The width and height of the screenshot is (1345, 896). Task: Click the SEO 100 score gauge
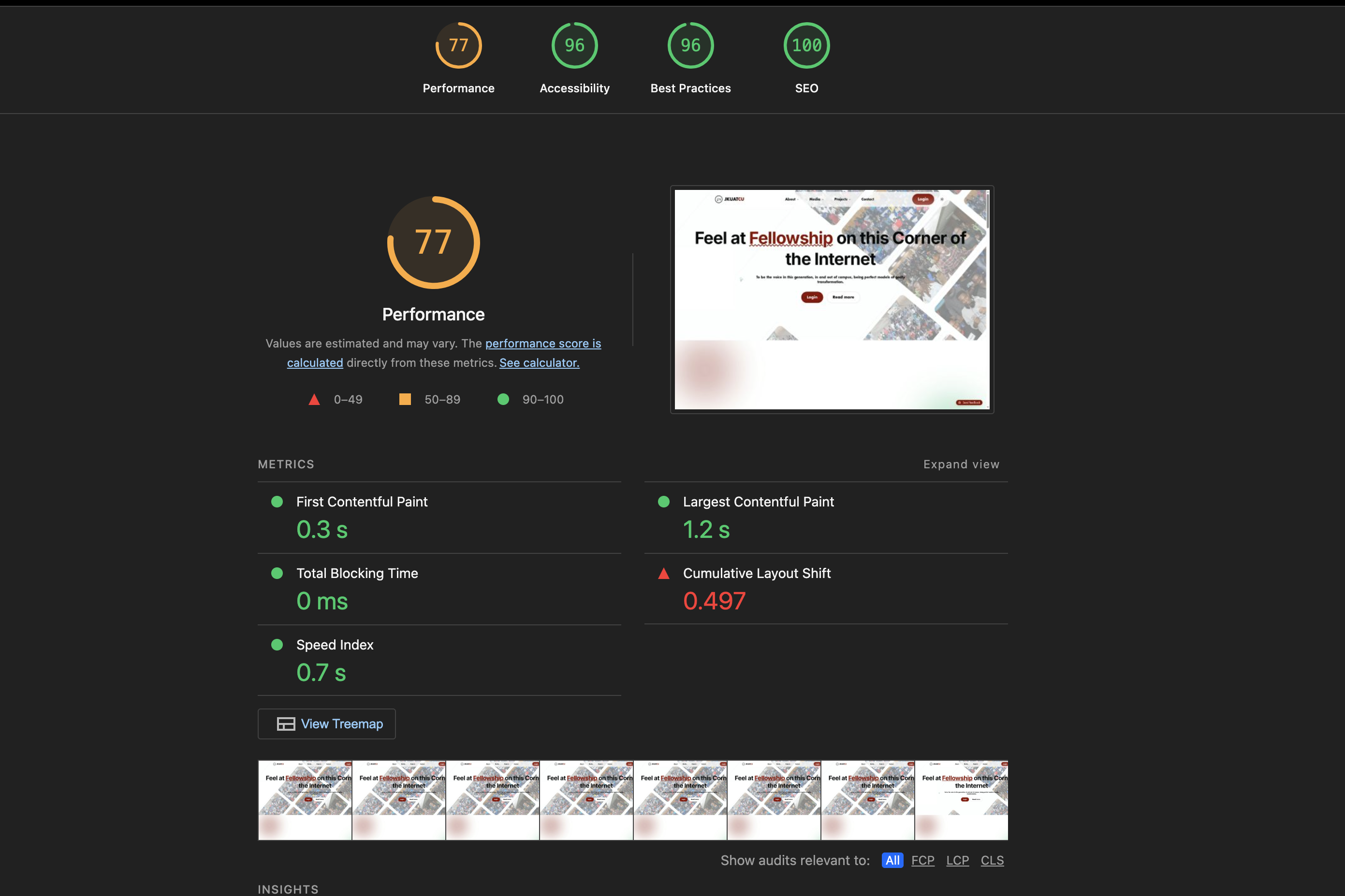[806, 45]
